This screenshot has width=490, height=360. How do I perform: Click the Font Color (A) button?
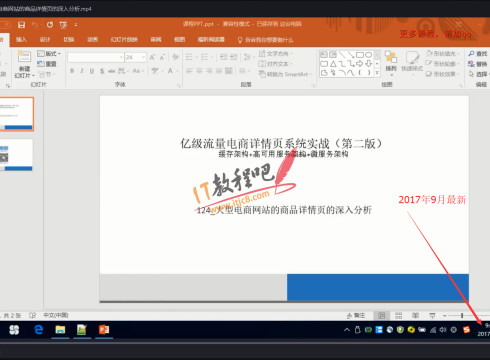170,71
